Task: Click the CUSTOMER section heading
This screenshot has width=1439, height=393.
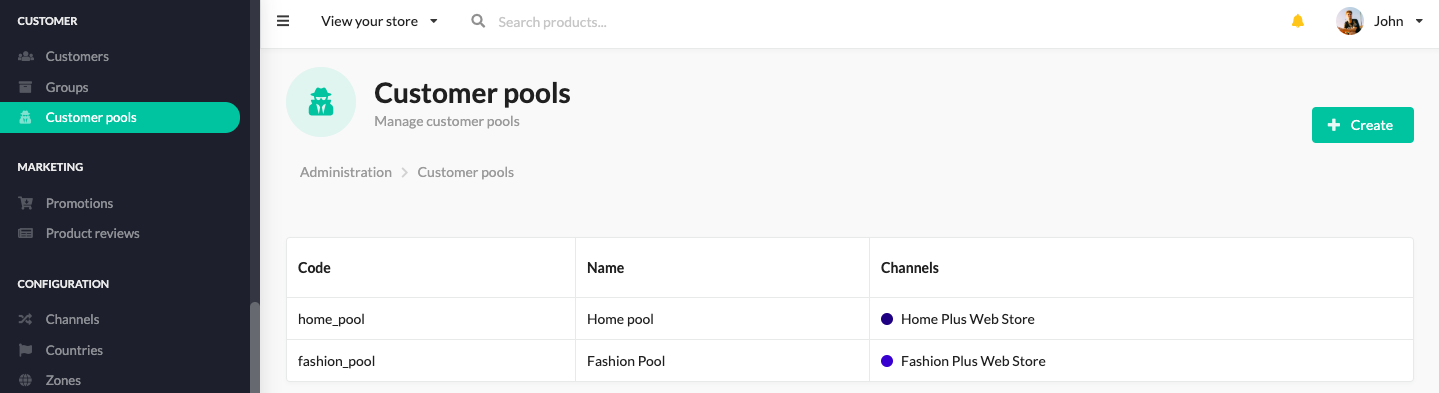Action: (x=47, y=21)
